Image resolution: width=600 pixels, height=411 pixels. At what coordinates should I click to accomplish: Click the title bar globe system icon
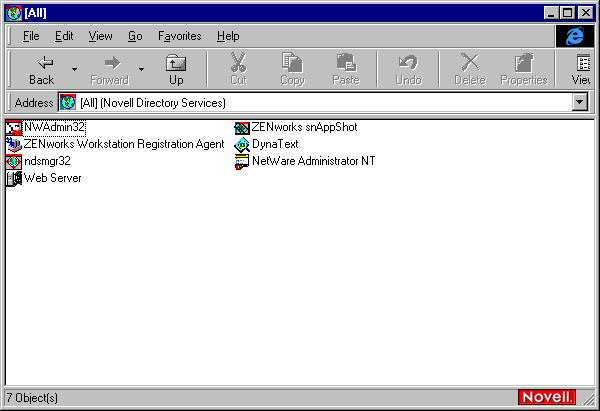[x=14, y=13]
